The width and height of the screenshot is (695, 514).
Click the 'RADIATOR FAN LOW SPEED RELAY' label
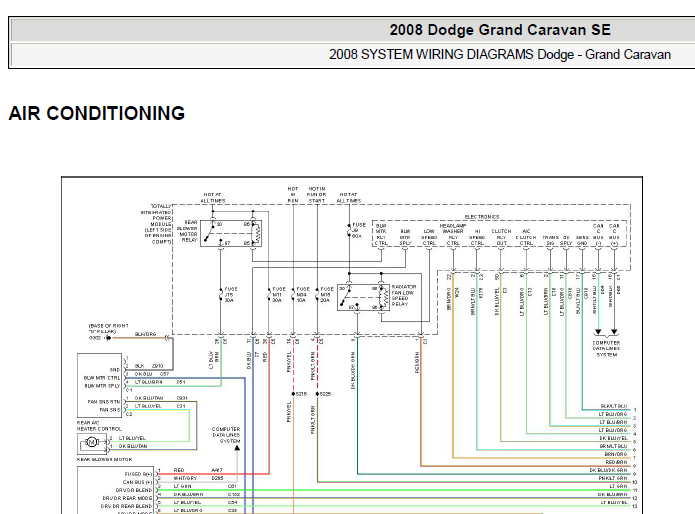403,295
